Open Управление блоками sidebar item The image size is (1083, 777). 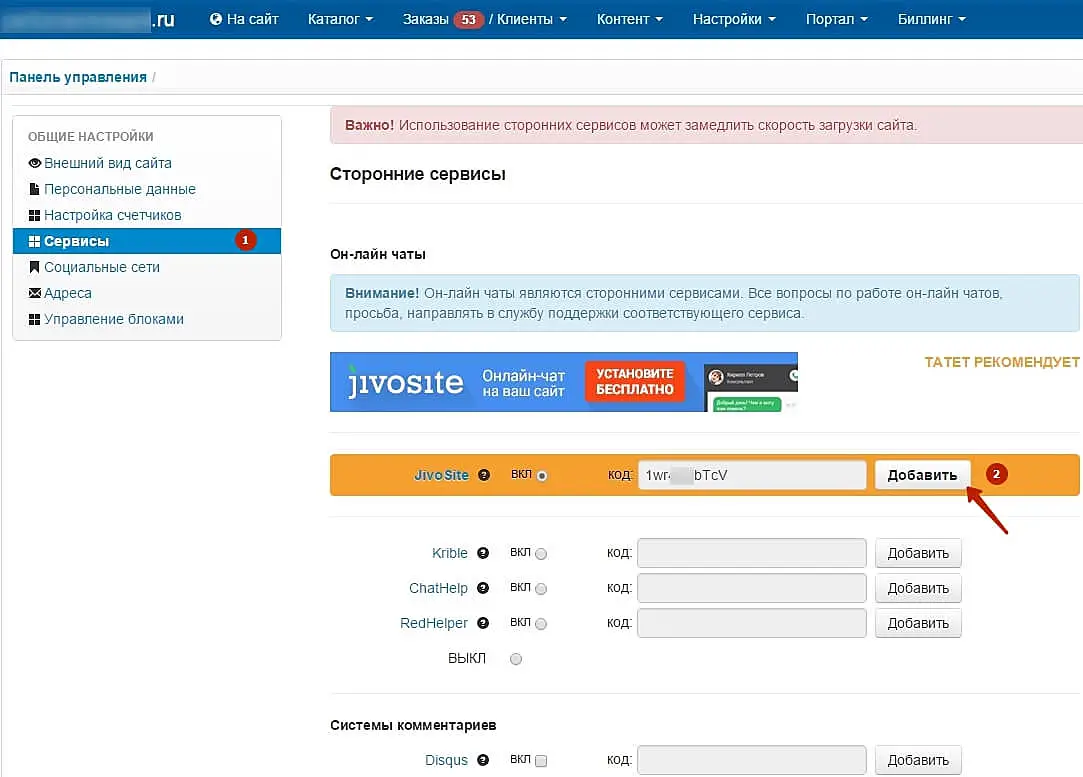113,319
